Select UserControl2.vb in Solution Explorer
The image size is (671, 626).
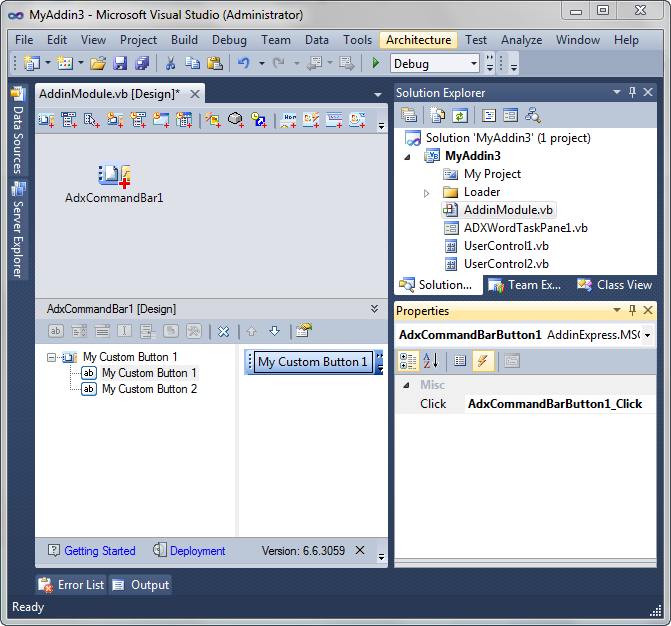(x=506, y=264)
